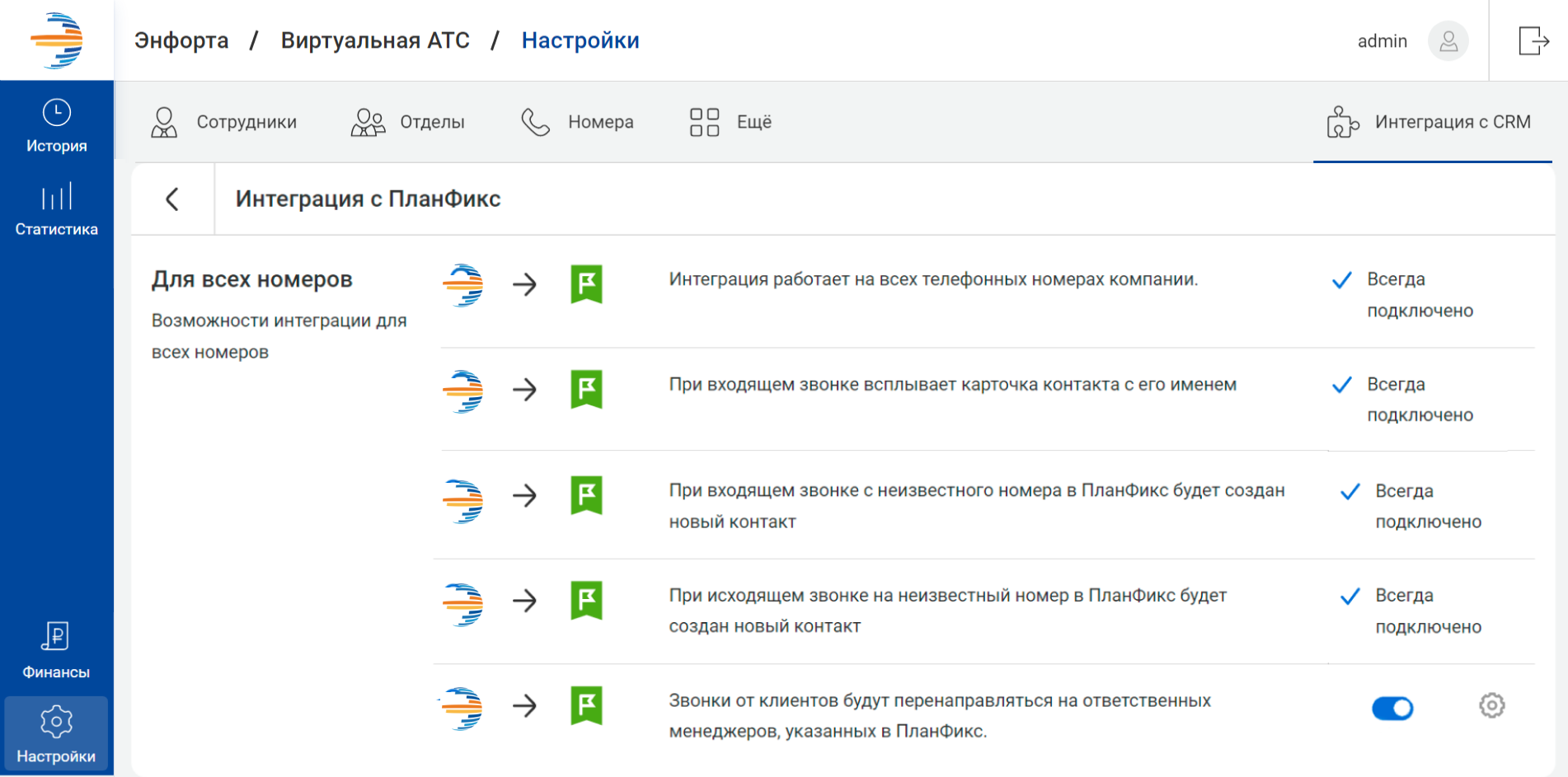1568x777 pixels.
Task: Open the Финансы section in the sidebar
Action: tap(56, 650)
